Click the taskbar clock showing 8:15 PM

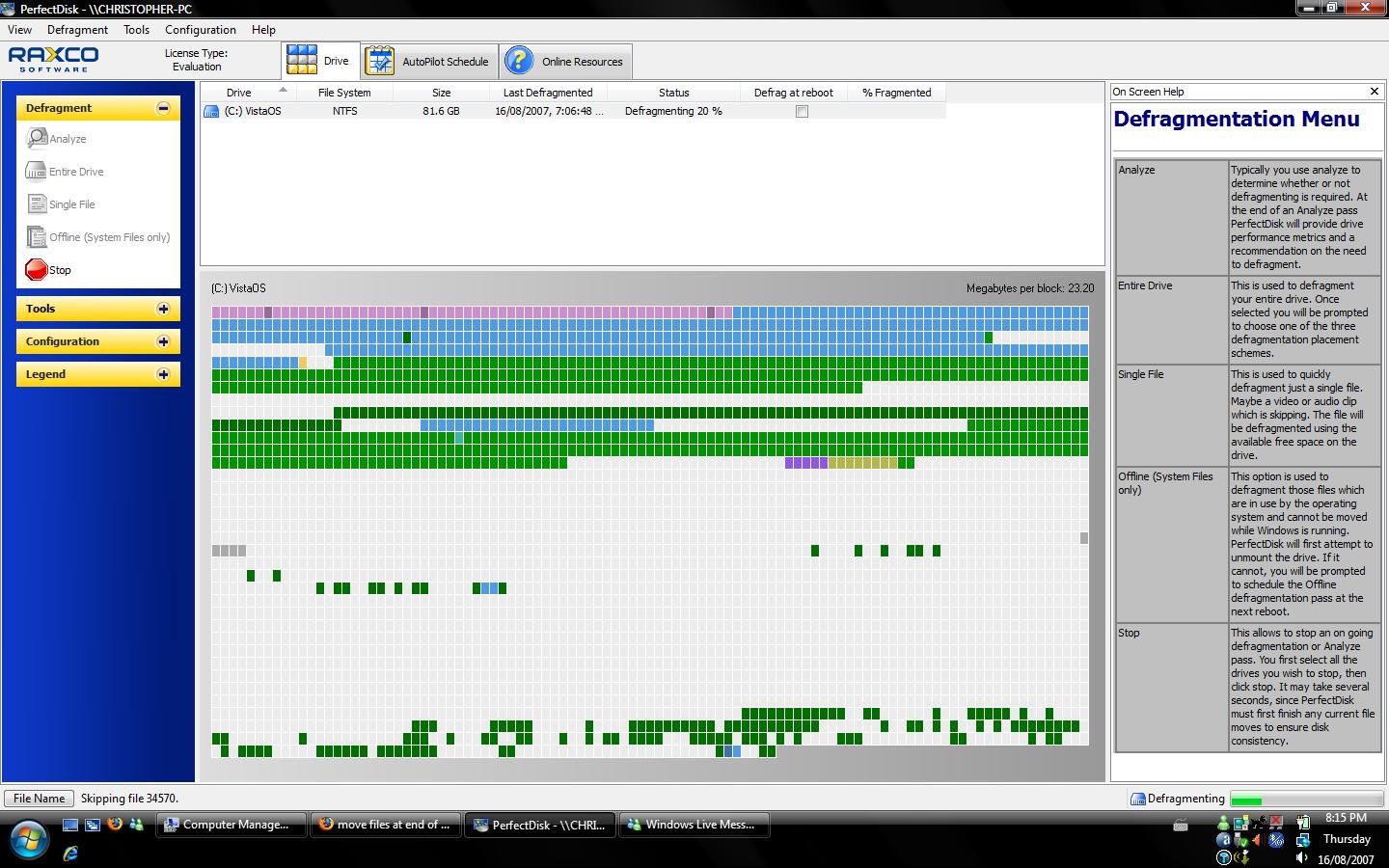(1346, 818)
